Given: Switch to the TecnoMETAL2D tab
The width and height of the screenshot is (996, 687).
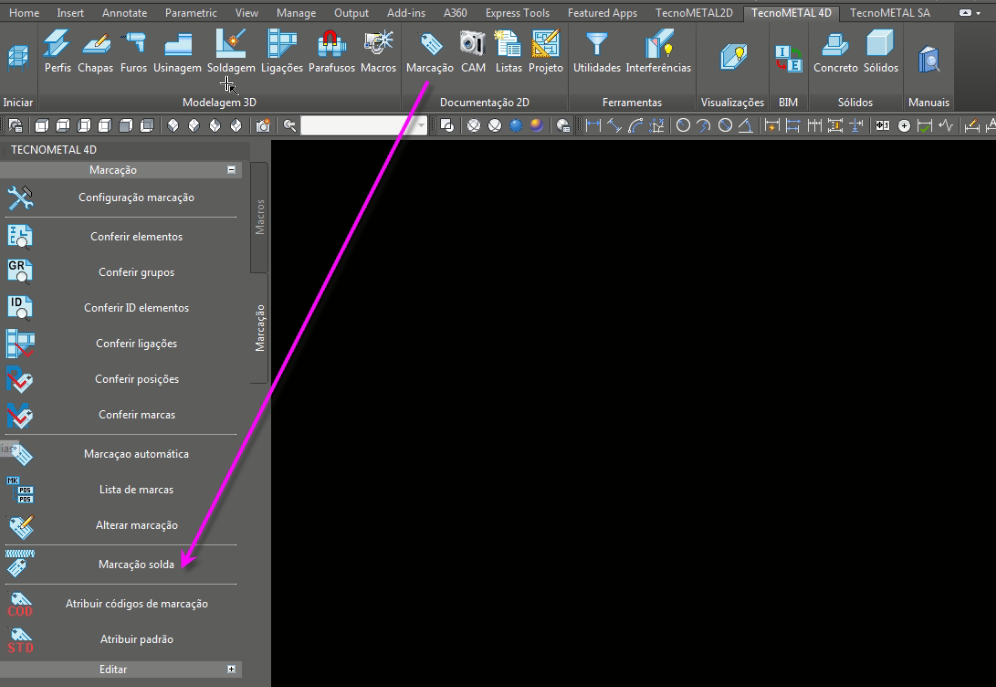Looking at the screenshot, I should coord(694,13).
